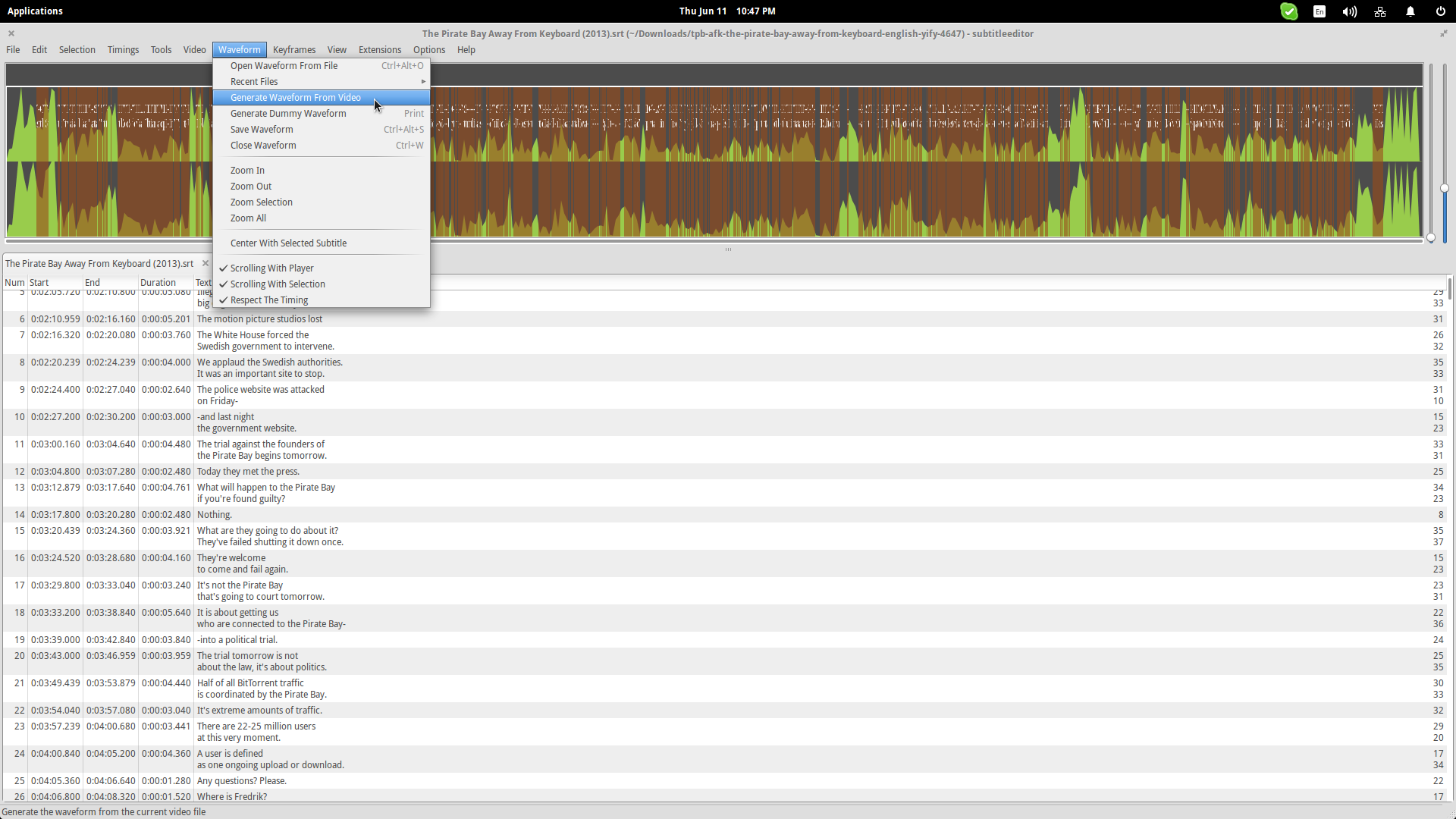Click start time 0:02:16.320
Viewport: 1456px width, 819px height.
coord(55,334)
